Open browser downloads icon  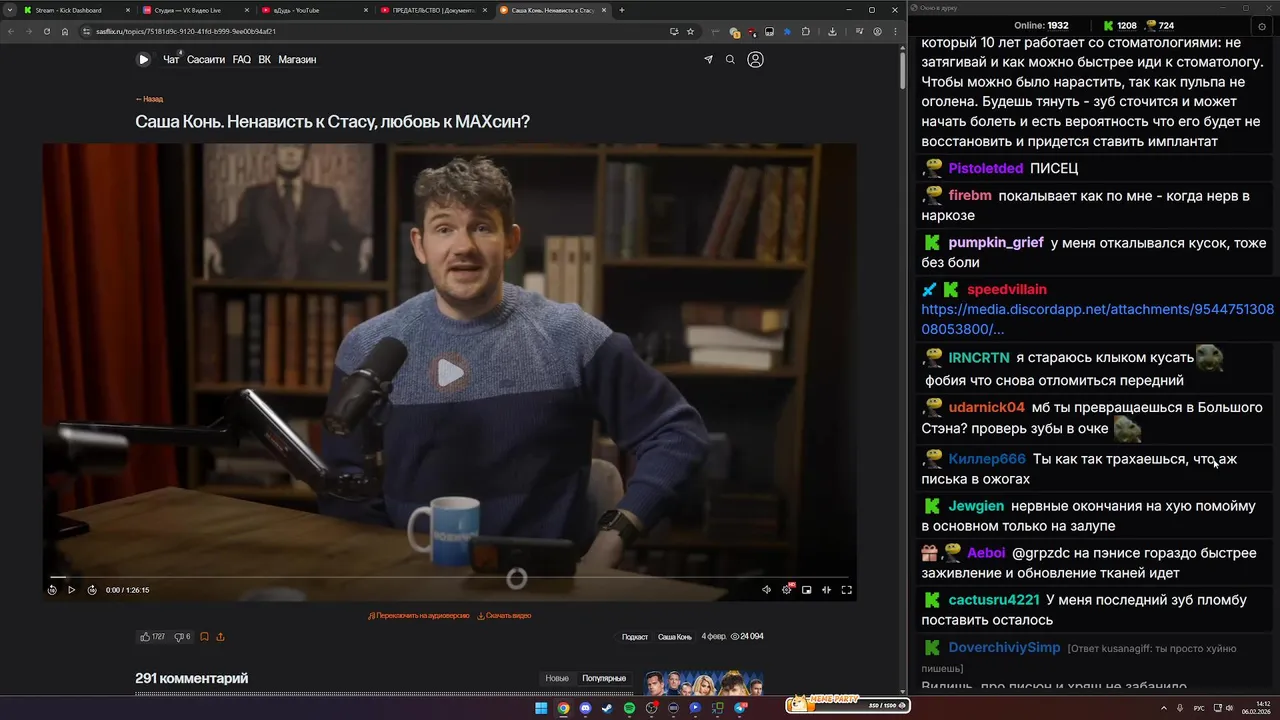point(832,31)
